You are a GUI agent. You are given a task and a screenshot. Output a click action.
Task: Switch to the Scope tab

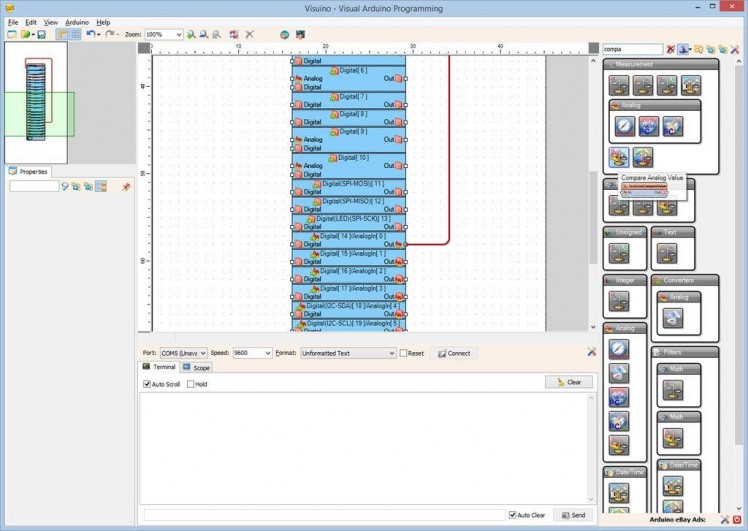(x=196, y=368)
